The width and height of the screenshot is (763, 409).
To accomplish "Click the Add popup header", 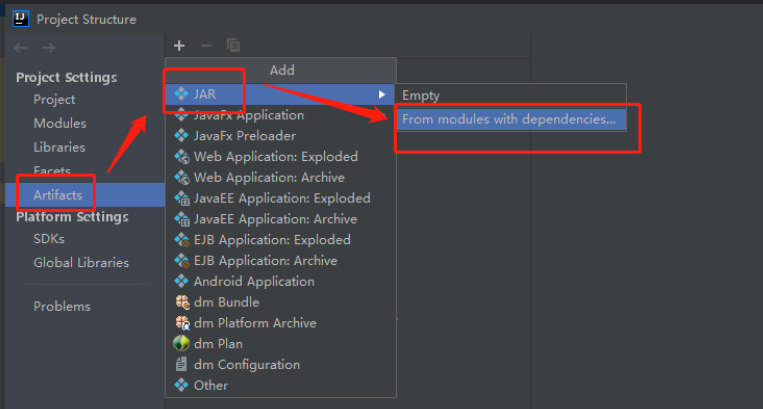I will tap(281, 71).
